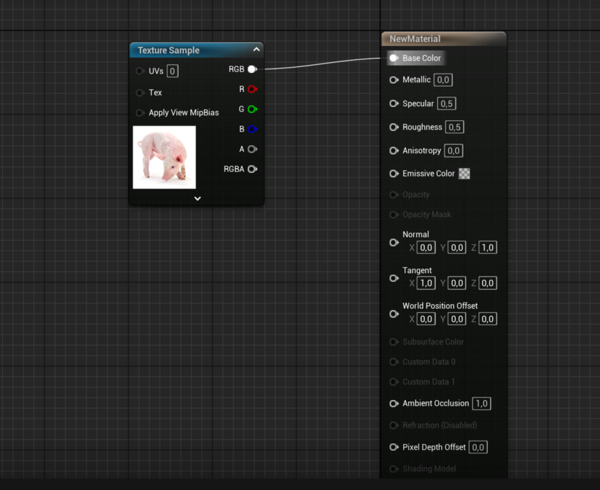Click the Ambient Occlusion input pin

coord(394,404)
